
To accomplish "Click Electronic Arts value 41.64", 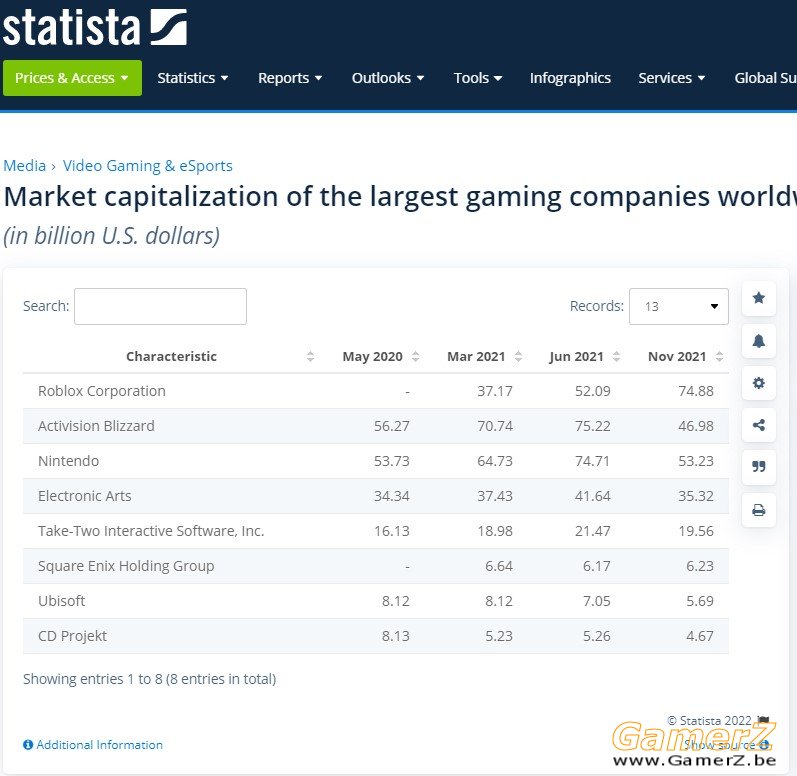I will pyautogui.click(x=593, y=496).
